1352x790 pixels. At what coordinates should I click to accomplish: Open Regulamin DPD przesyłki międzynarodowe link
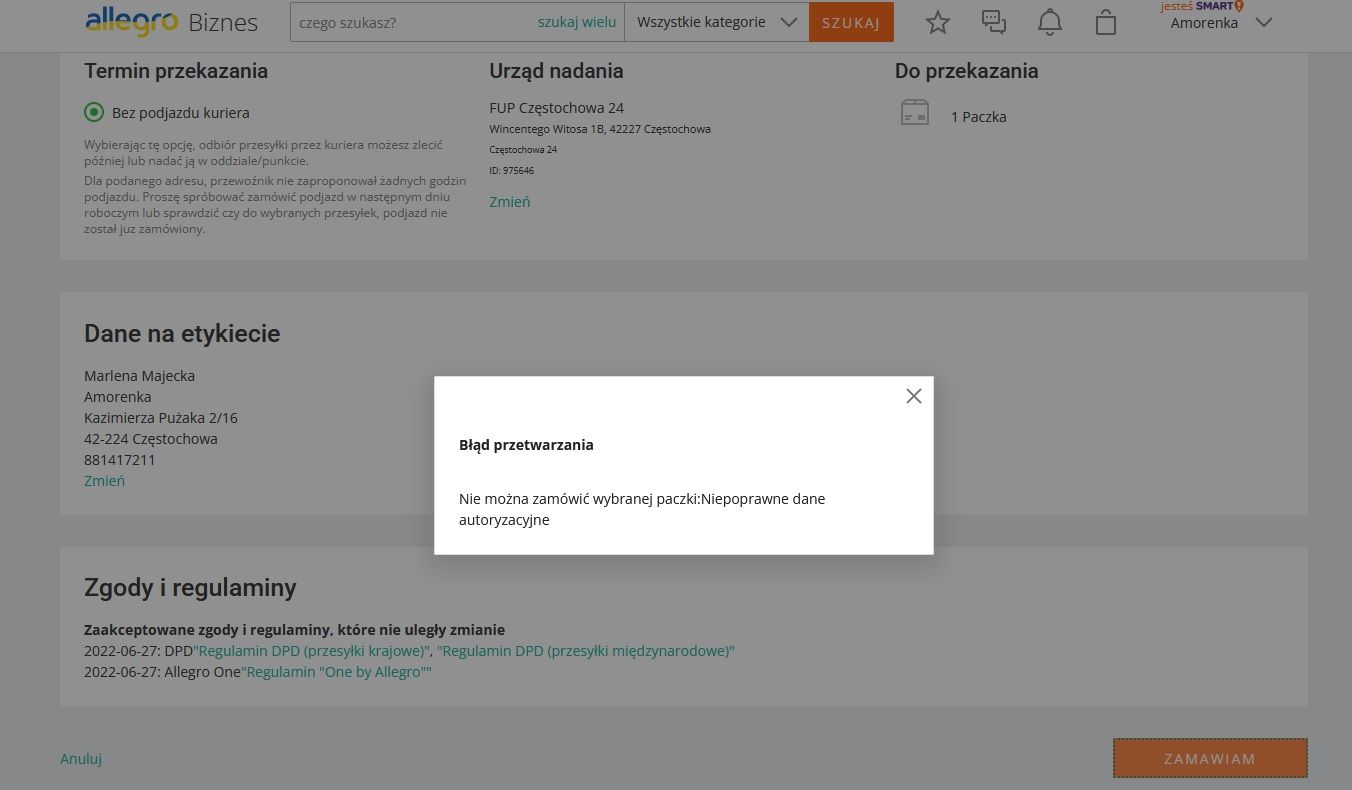click(x=586, y=651)
